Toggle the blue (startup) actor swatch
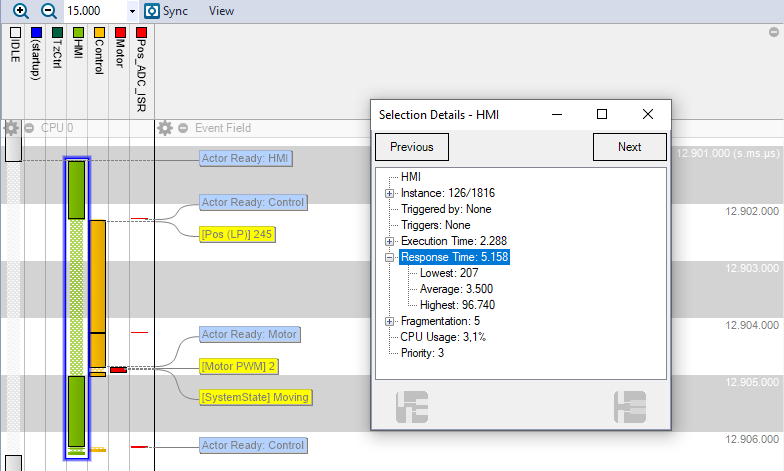This screenshot has width=784, height=471. [x=36, y=32]
